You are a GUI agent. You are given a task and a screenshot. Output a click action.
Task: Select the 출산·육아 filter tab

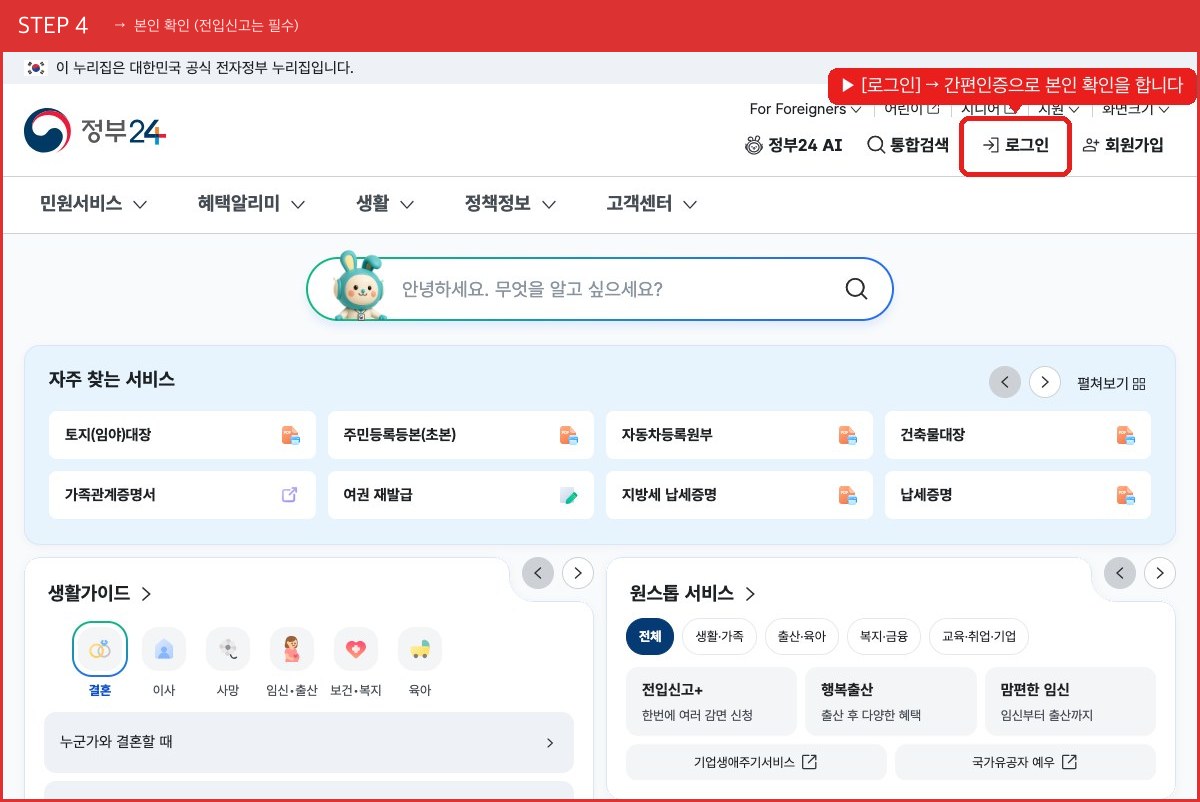[802, 636]
